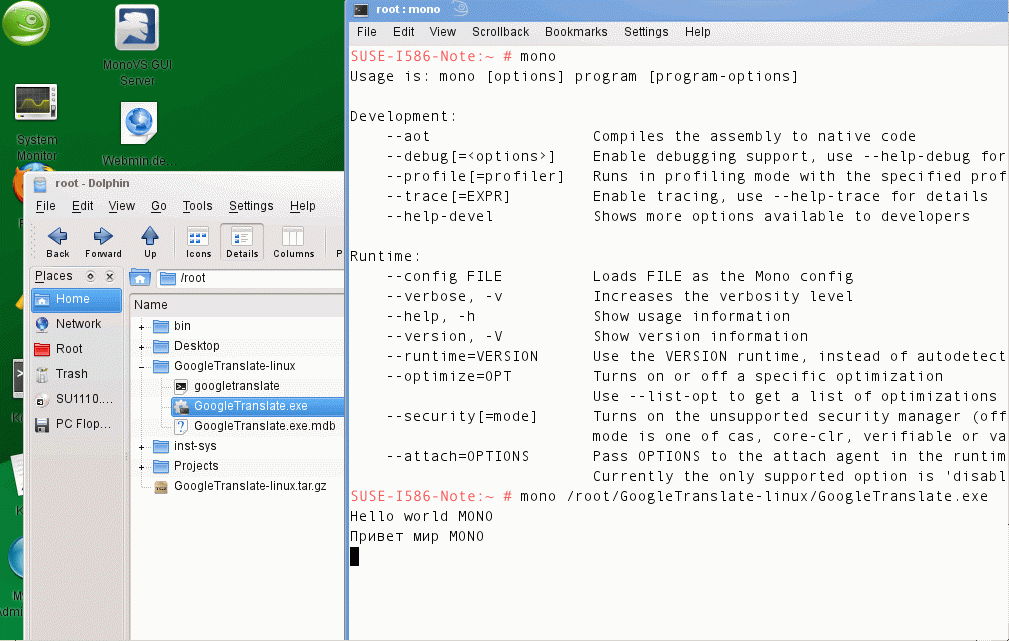Click the Places panel title

[x=53, y=276]
